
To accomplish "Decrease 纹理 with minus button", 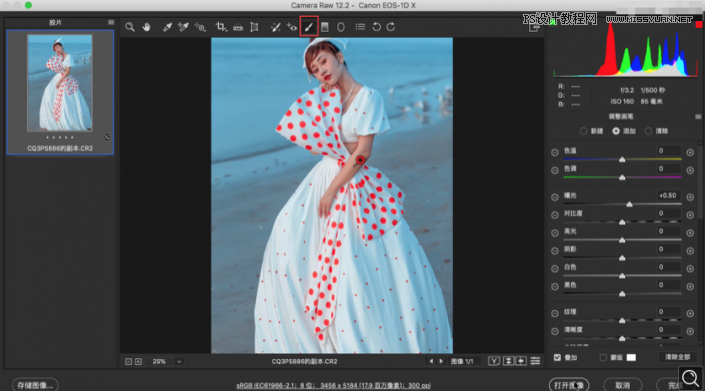I will (555, 313).
